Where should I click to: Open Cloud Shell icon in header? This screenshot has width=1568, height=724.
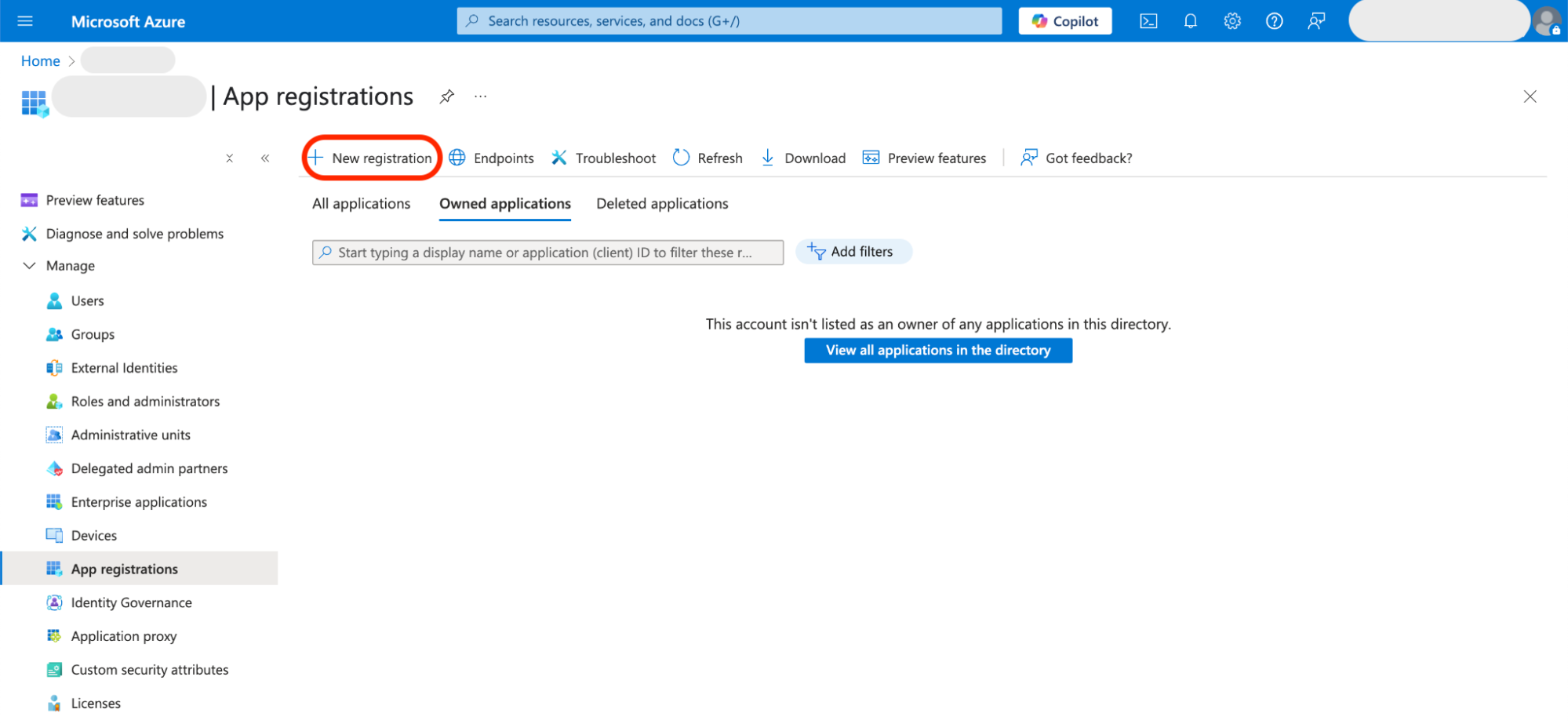[x=1148, y=21]
